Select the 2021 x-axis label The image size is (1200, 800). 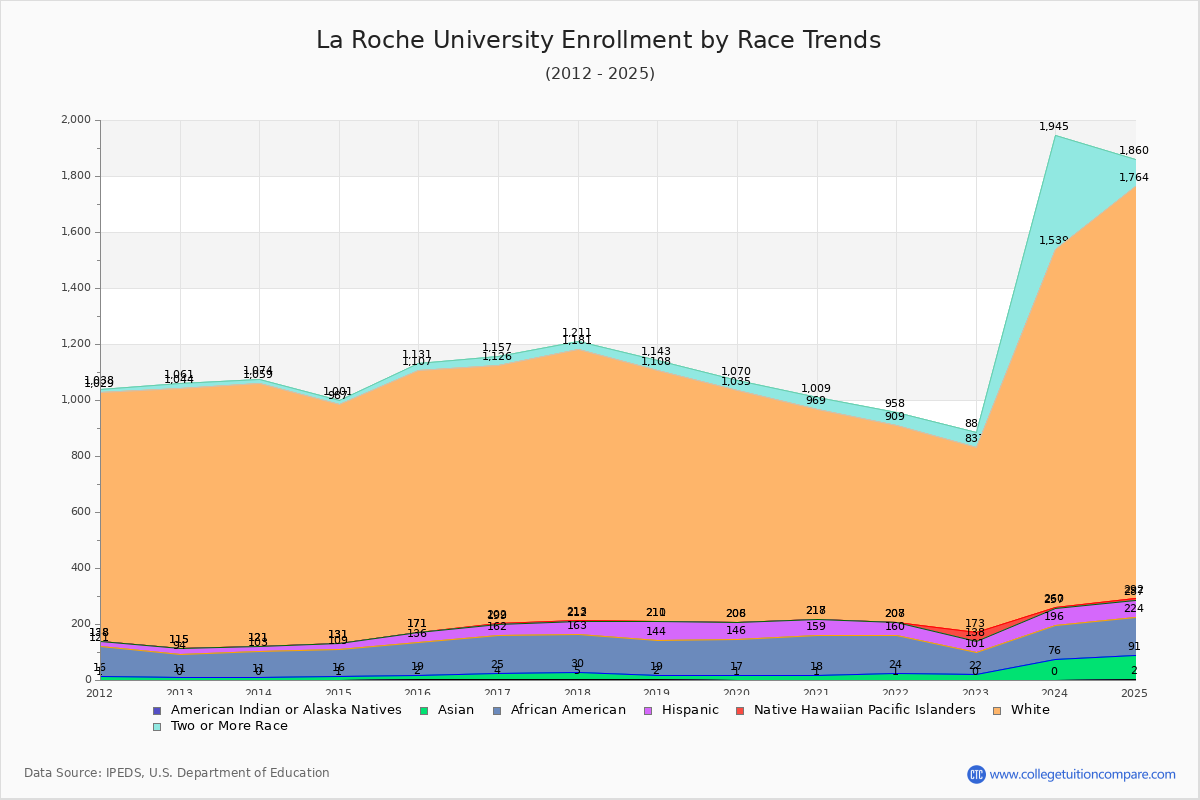click(817, 693)
